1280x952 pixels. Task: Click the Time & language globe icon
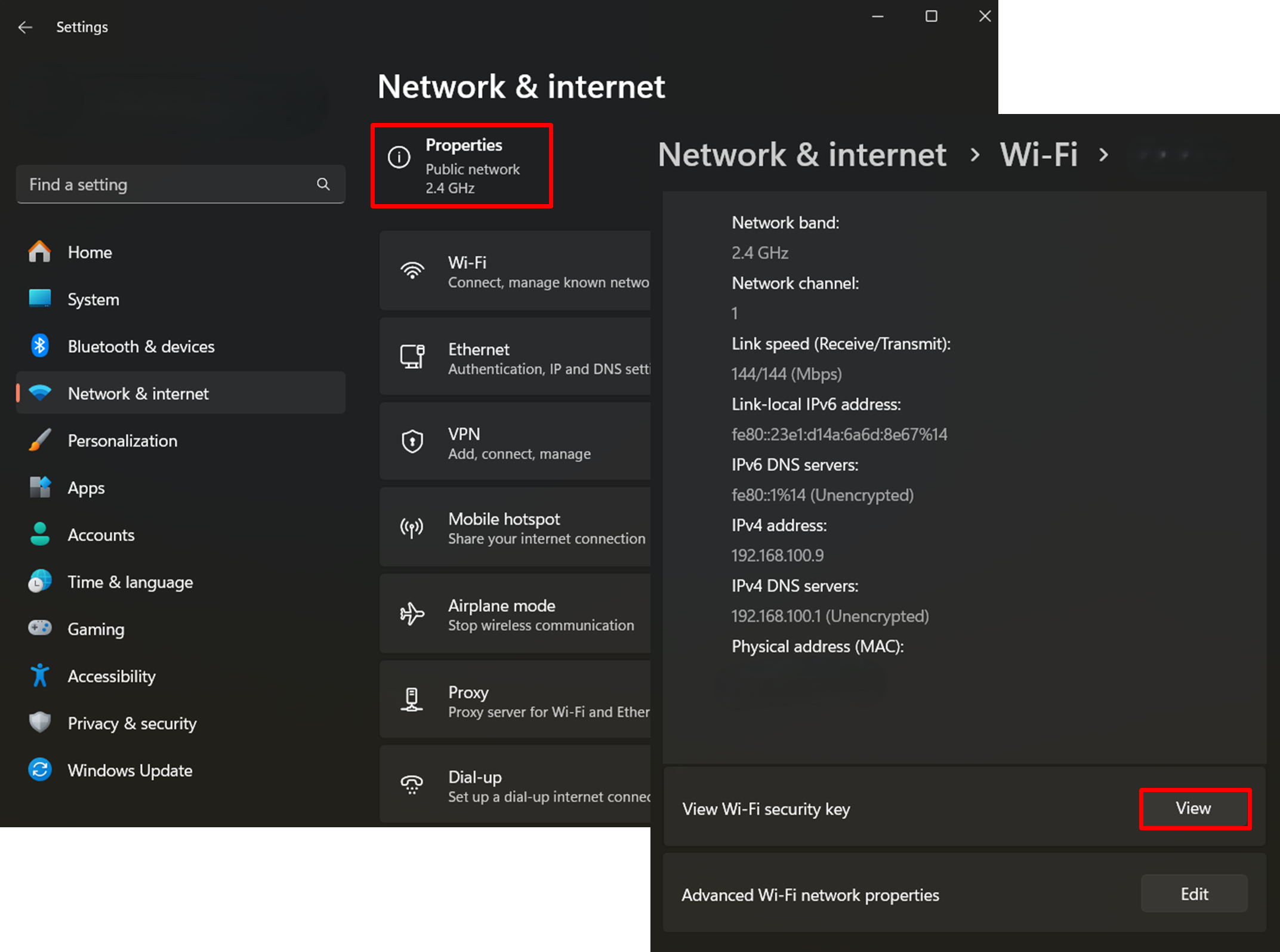[40, 581]
